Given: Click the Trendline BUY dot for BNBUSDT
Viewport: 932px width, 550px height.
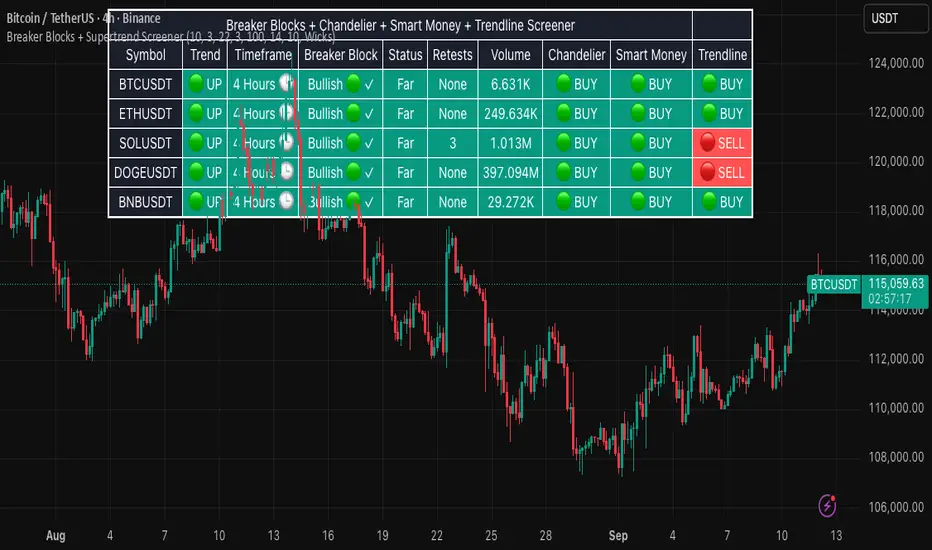Looking at the screenshot, I should pos(709,201).
